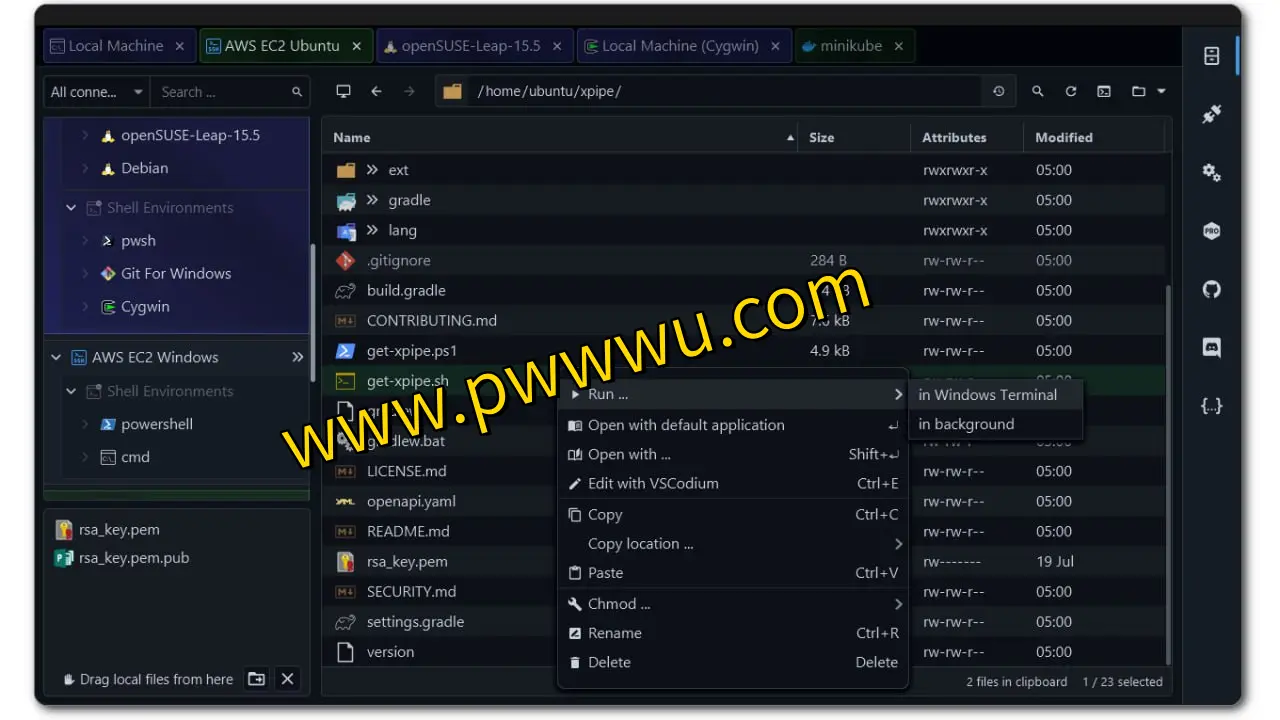Switch to the minikube tab
The width and height of the screenshot is (1280, 720).
point(850,46)
